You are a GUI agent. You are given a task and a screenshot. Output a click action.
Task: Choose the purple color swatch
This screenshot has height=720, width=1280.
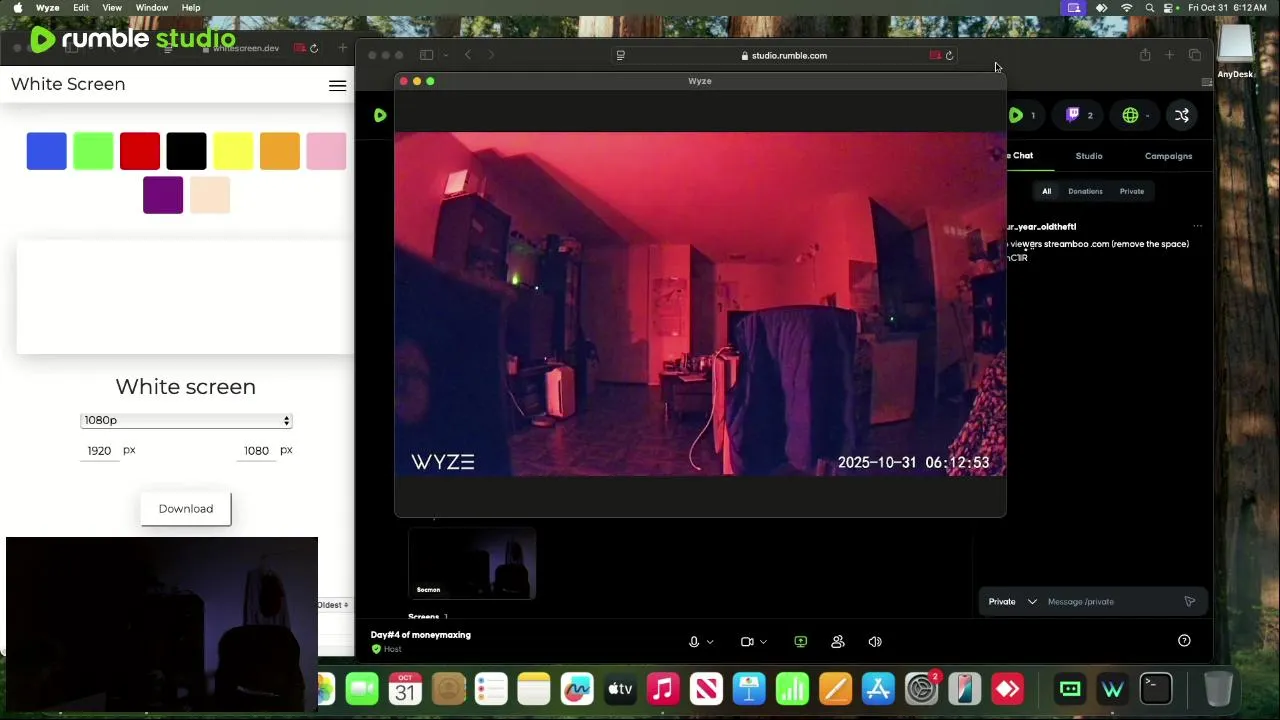click(x=163, y=195)
